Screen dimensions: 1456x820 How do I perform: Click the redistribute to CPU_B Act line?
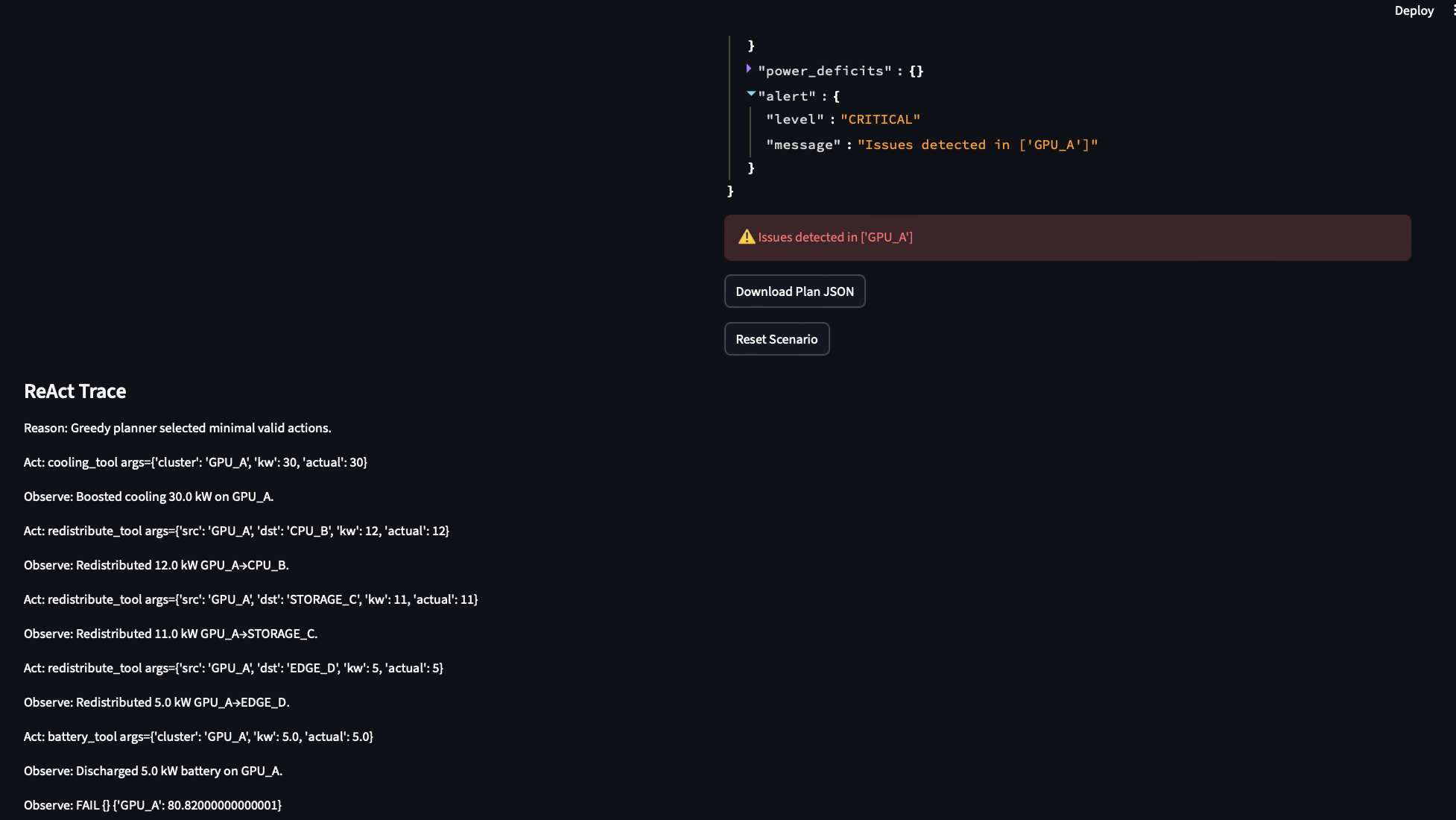[236, 532]
